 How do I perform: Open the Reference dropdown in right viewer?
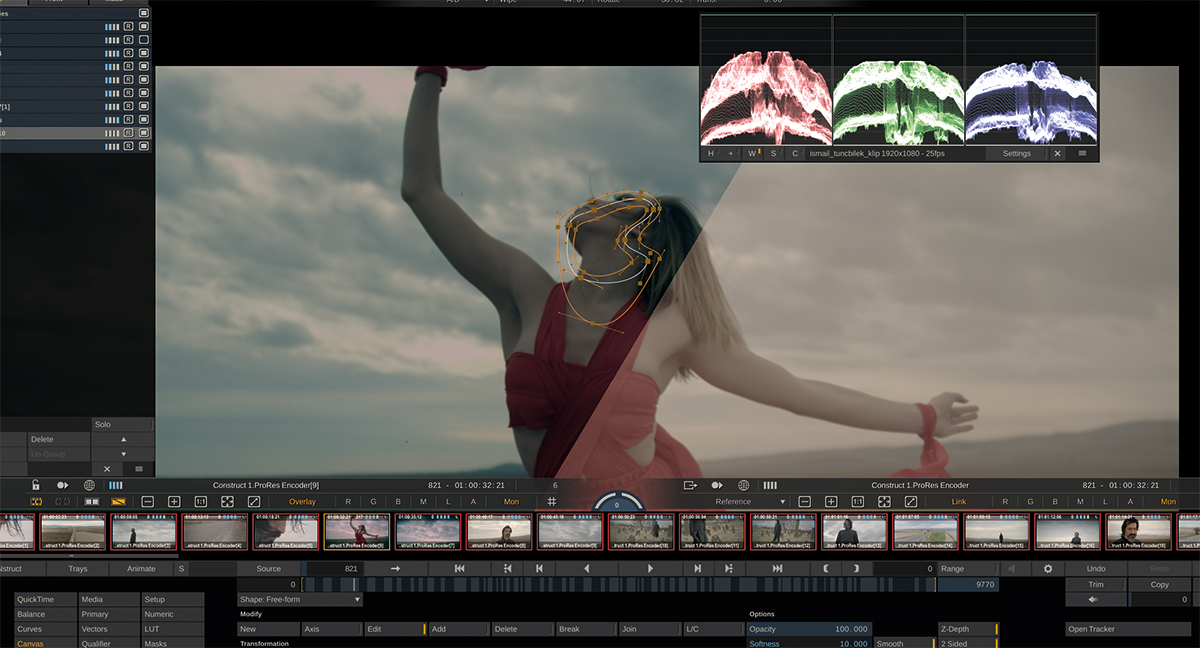tap(748, 501)
